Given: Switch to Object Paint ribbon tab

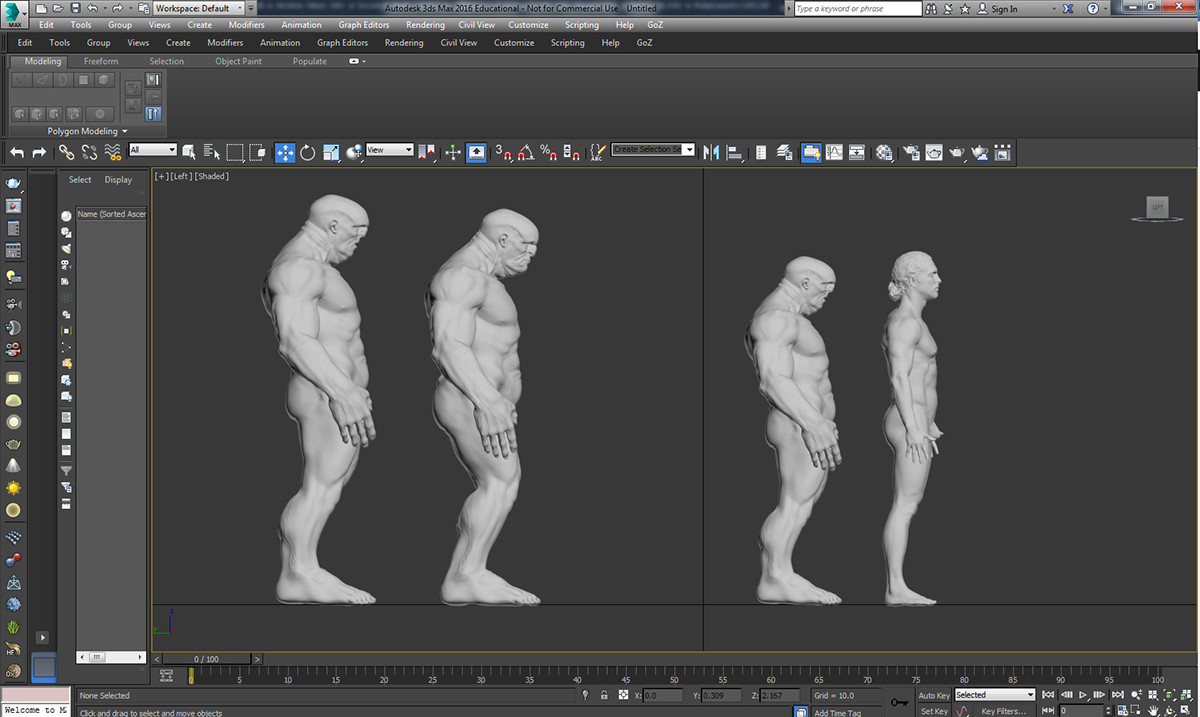Looking at the screenshot, I should [x=238, y=61].
